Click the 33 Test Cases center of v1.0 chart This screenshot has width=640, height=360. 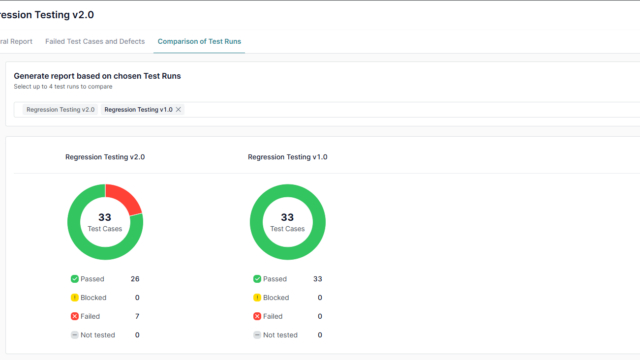pos(287,222)
